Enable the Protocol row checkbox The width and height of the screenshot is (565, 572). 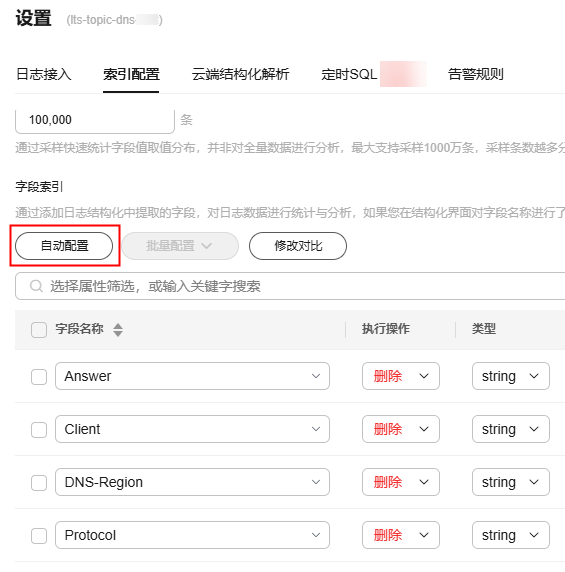point(39,536)
